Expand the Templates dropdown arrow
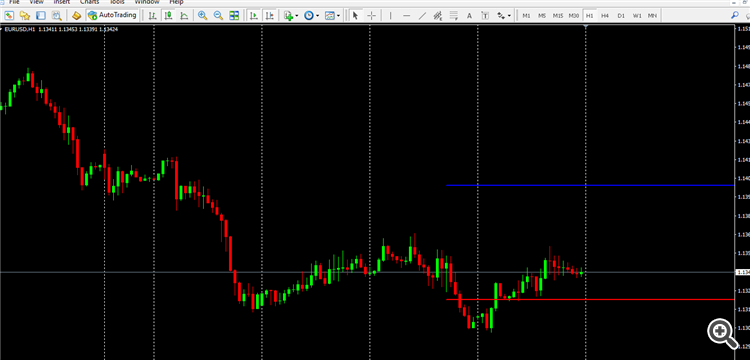 [339, 16]
